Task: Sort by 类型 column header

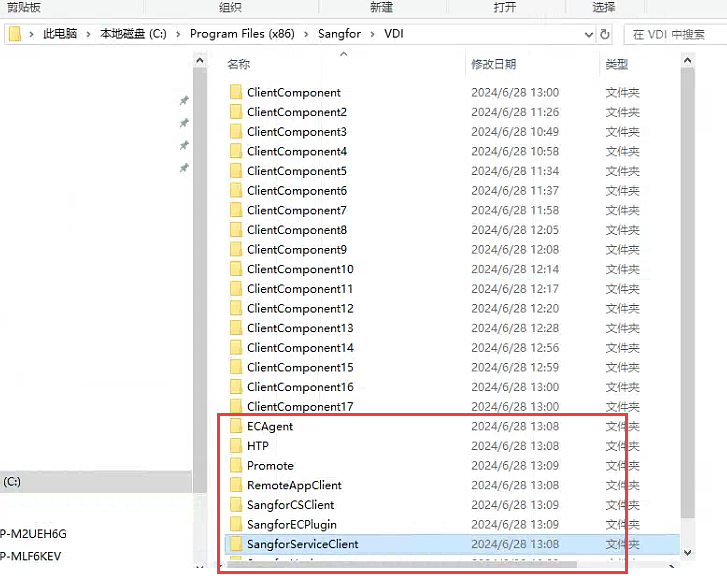Action: (617, 64)
